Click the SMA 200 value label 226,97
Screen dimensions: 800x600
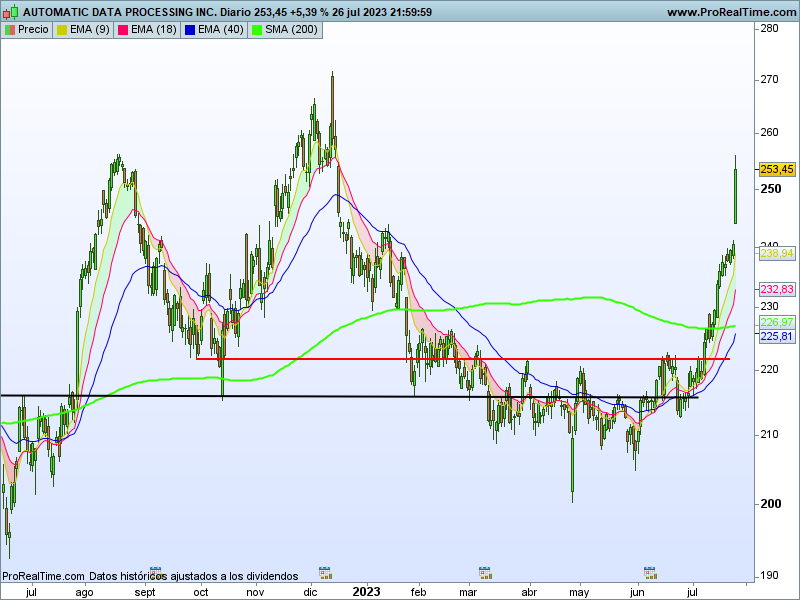tap(777, 322)
